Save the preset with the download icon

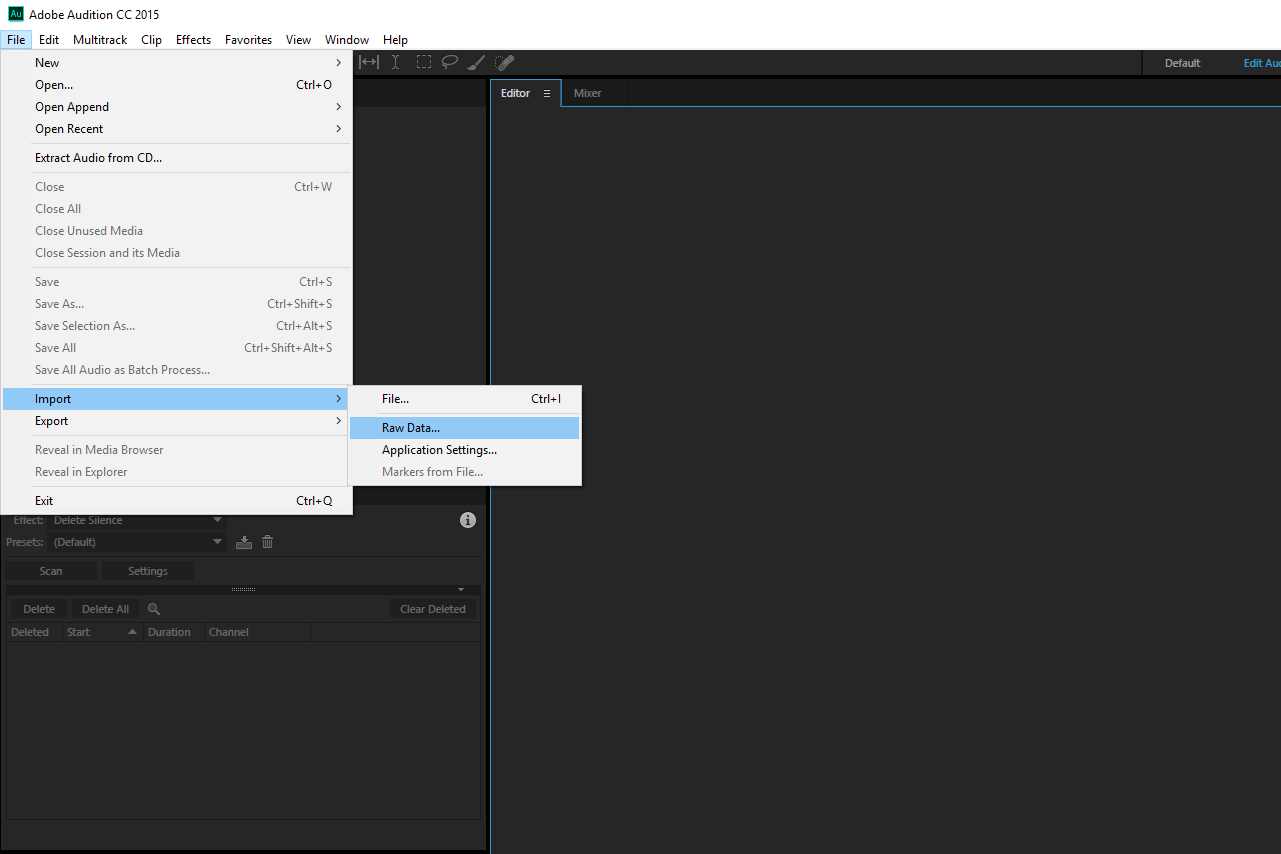pos(244,542)
